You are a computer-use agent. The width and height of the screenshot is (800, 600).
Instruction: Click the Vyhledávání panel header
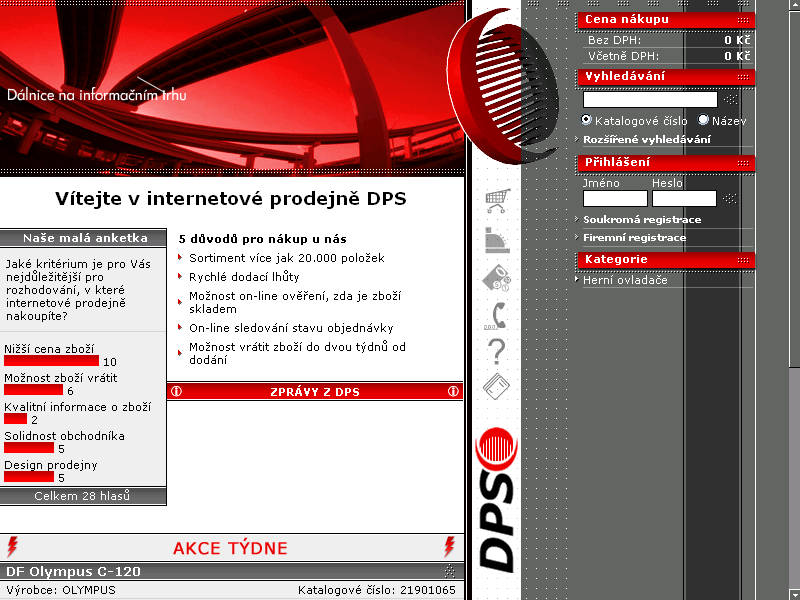[666, 77]
